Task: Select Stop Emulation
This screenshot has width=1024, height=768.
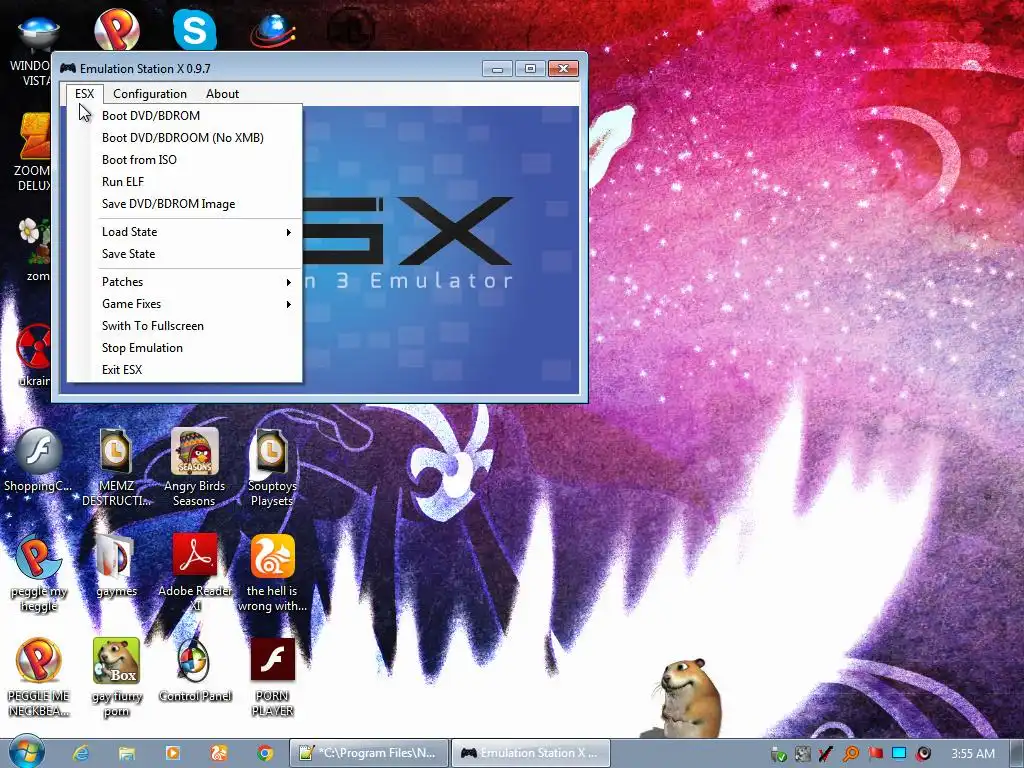Action: [x=184, y=348]
